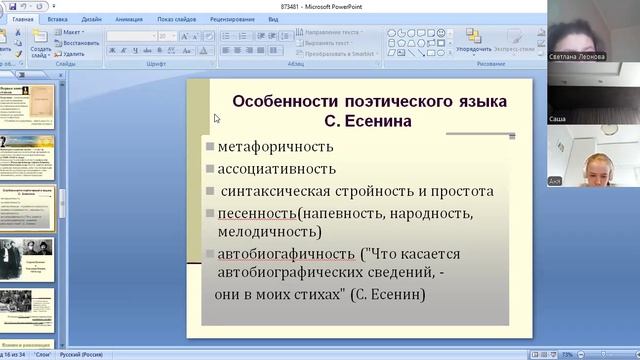Save the presentation from quick access toolbar

pos(13,7)
